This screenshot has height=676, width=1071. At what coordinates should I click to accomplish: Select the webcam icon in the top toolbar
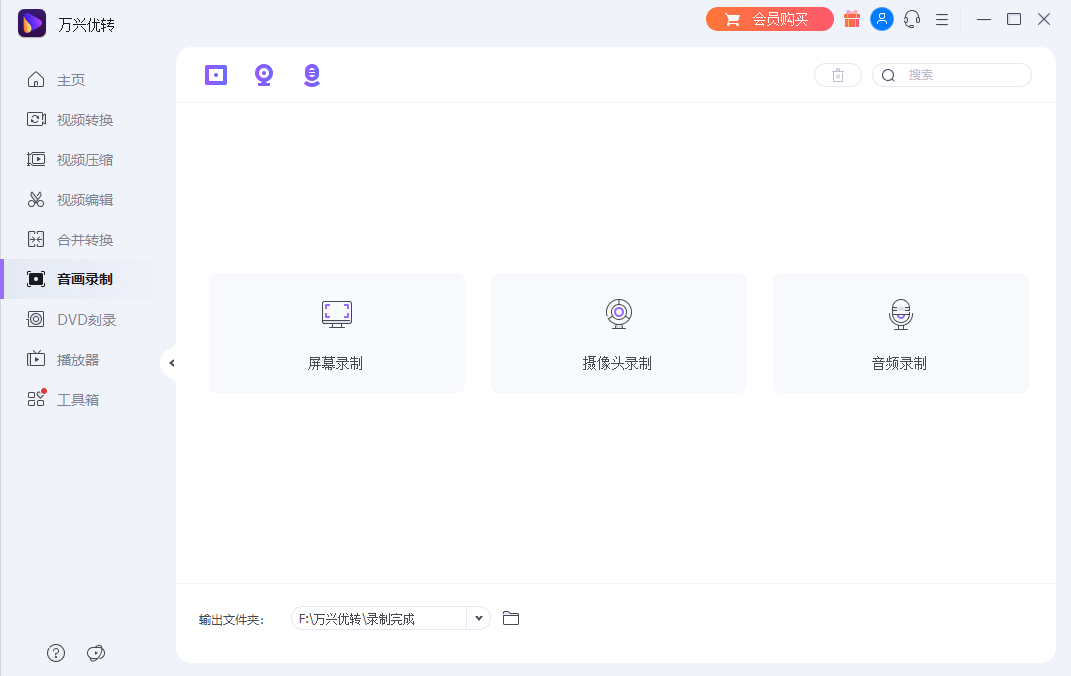pos(263,74)
